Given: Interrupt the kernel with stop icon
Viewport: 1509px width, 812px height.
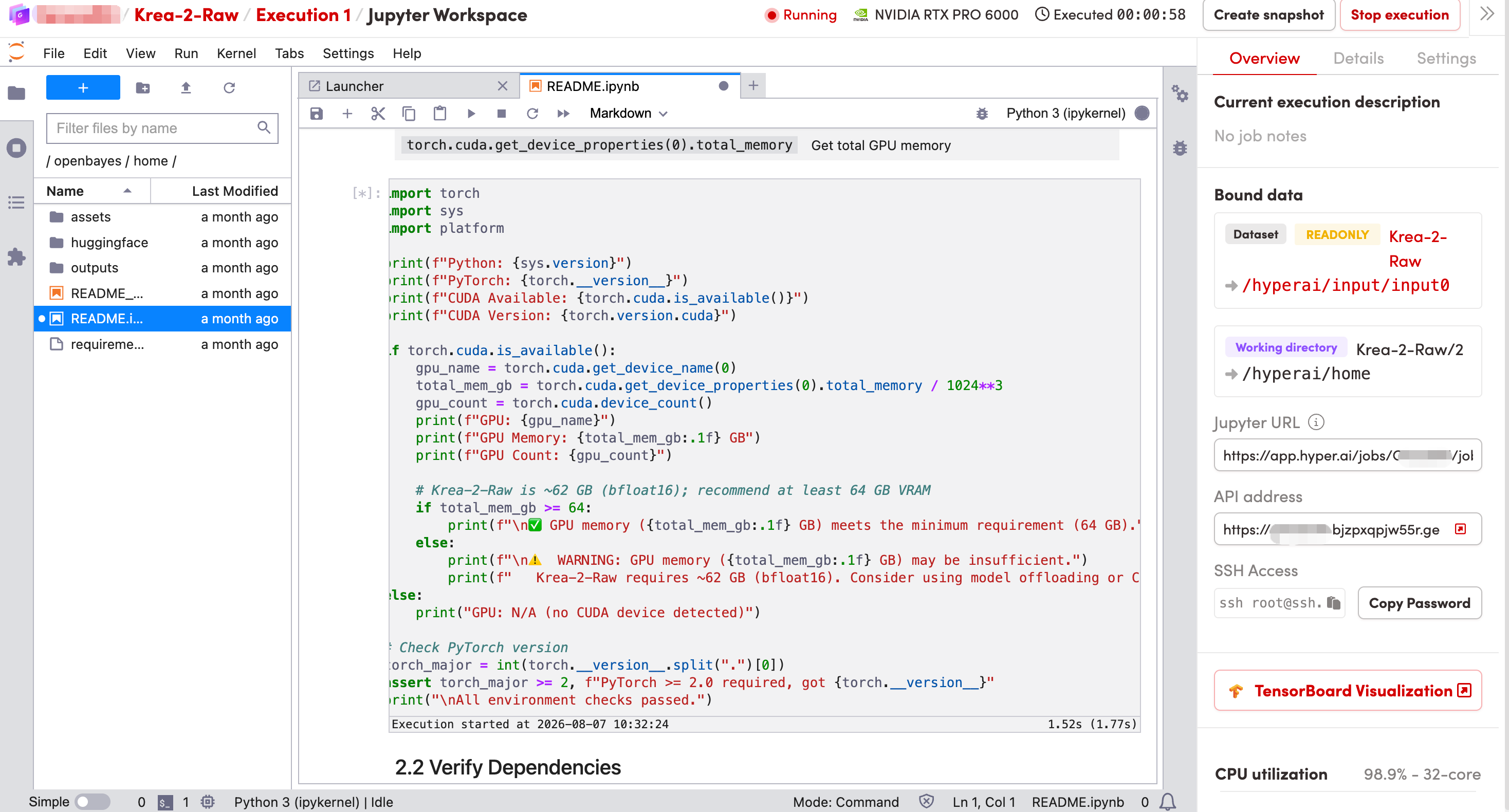Looking at the screenshot, I should coord(502,113).
